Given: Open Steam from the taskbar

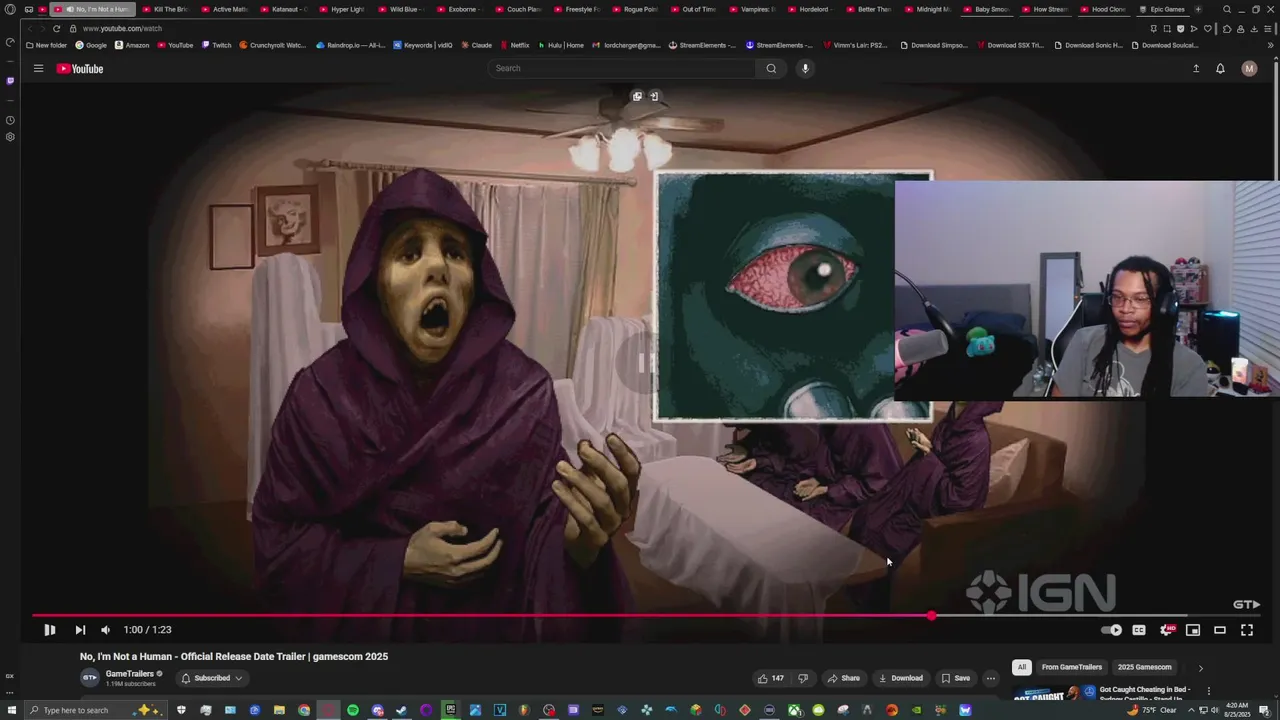Looking at the screenshot, I should tap(402, 710).
